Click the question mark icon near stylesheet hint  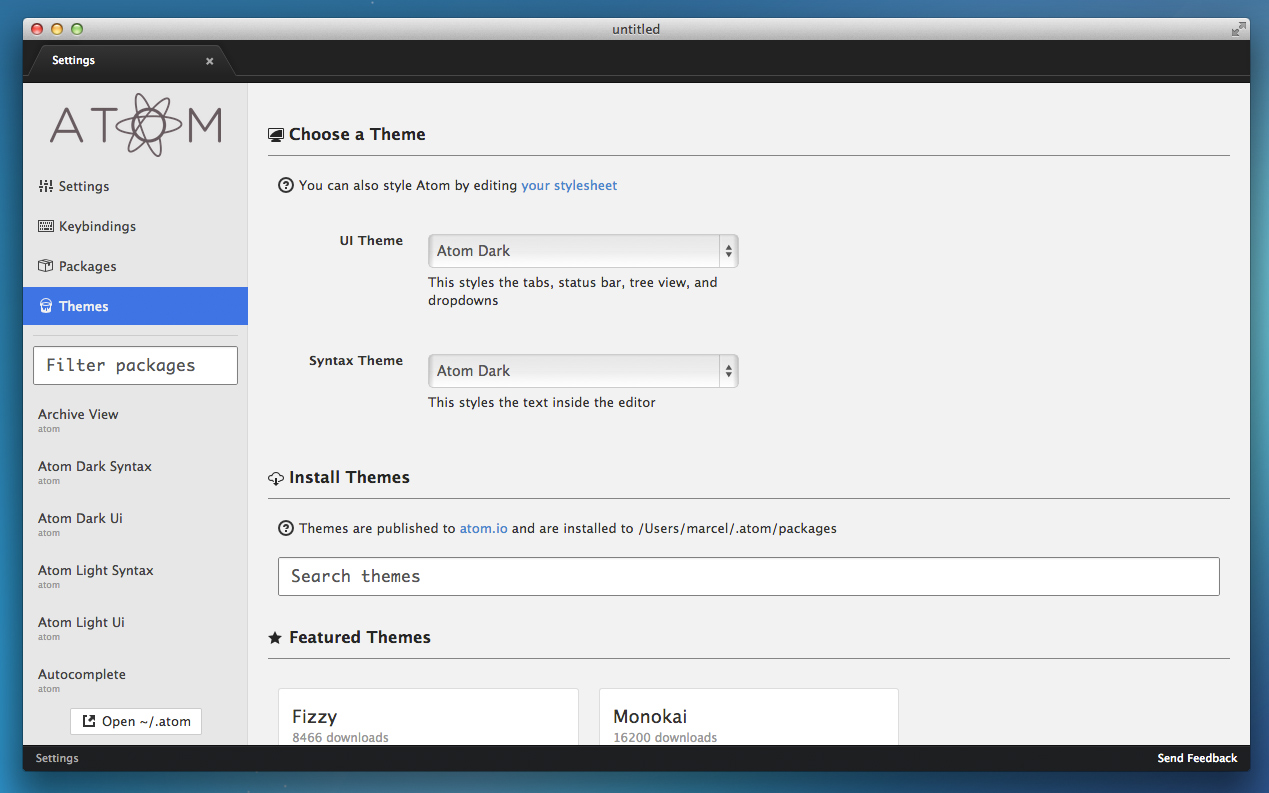pos(286,185)
